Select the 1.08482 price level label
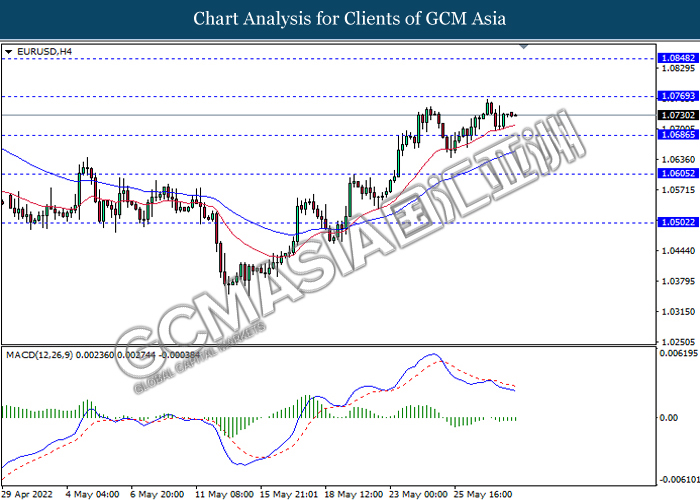 point(678,58)
